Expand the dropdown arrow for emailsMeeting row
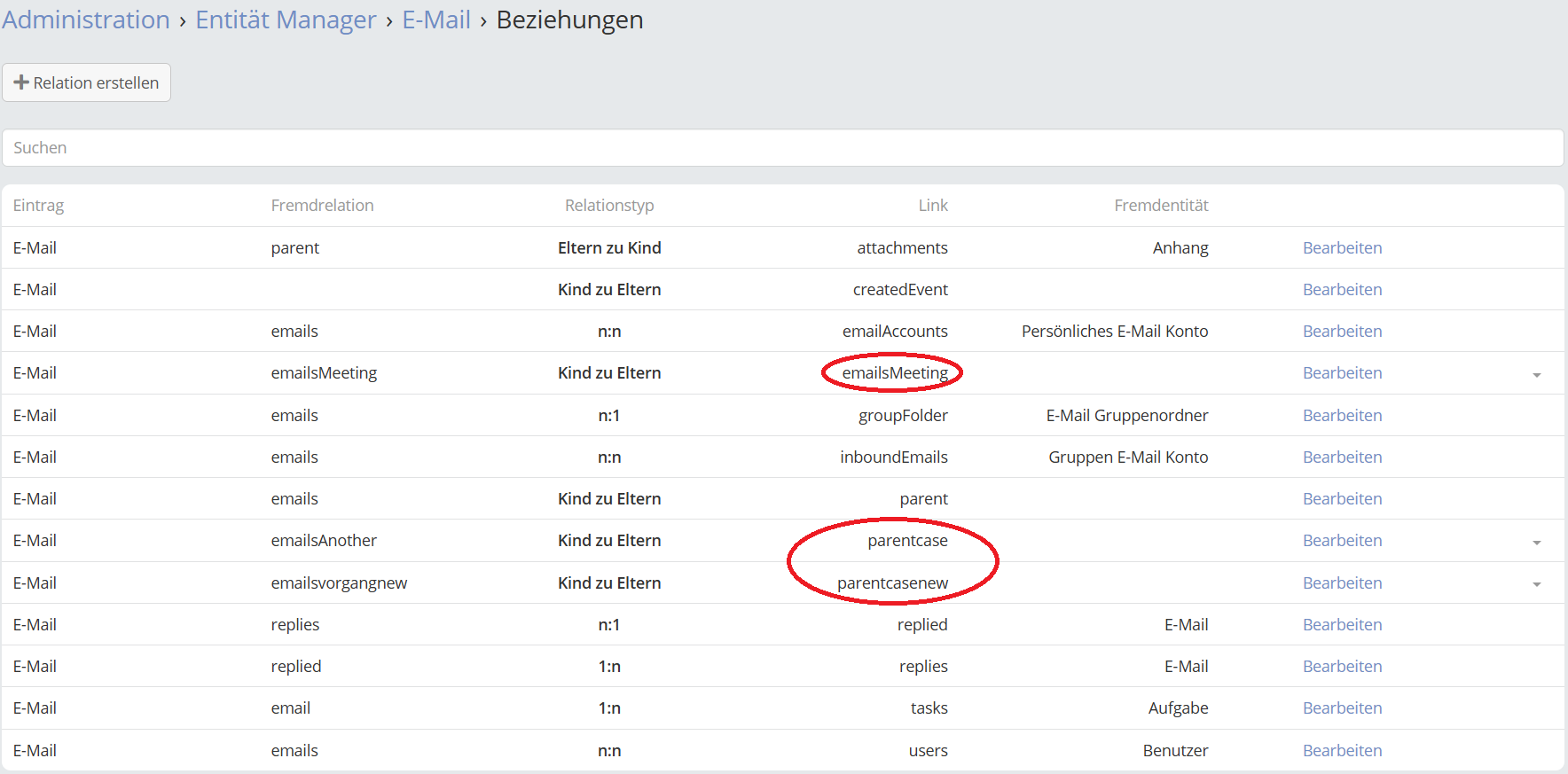The width and height of the screenshot is (1568, 774). [1536, 375]
